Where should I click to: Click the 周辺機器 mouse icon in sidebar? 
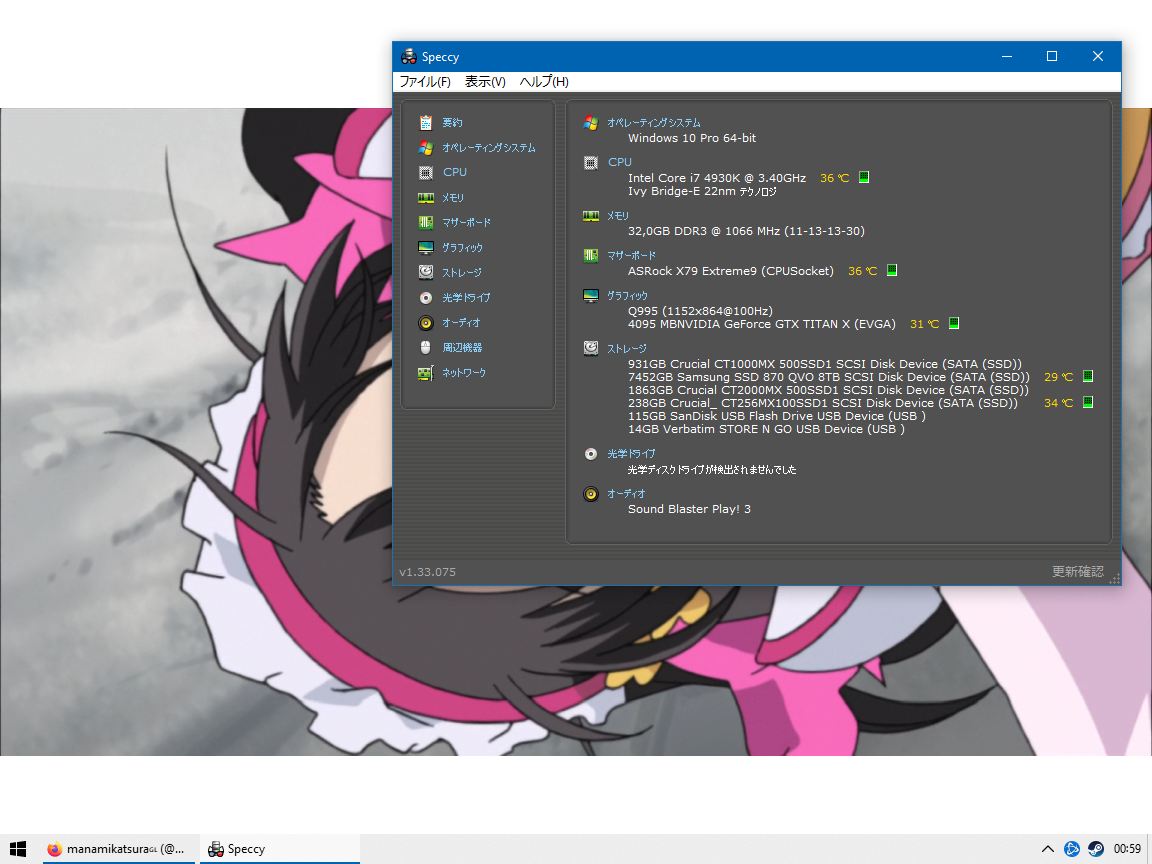click(425, 348)
